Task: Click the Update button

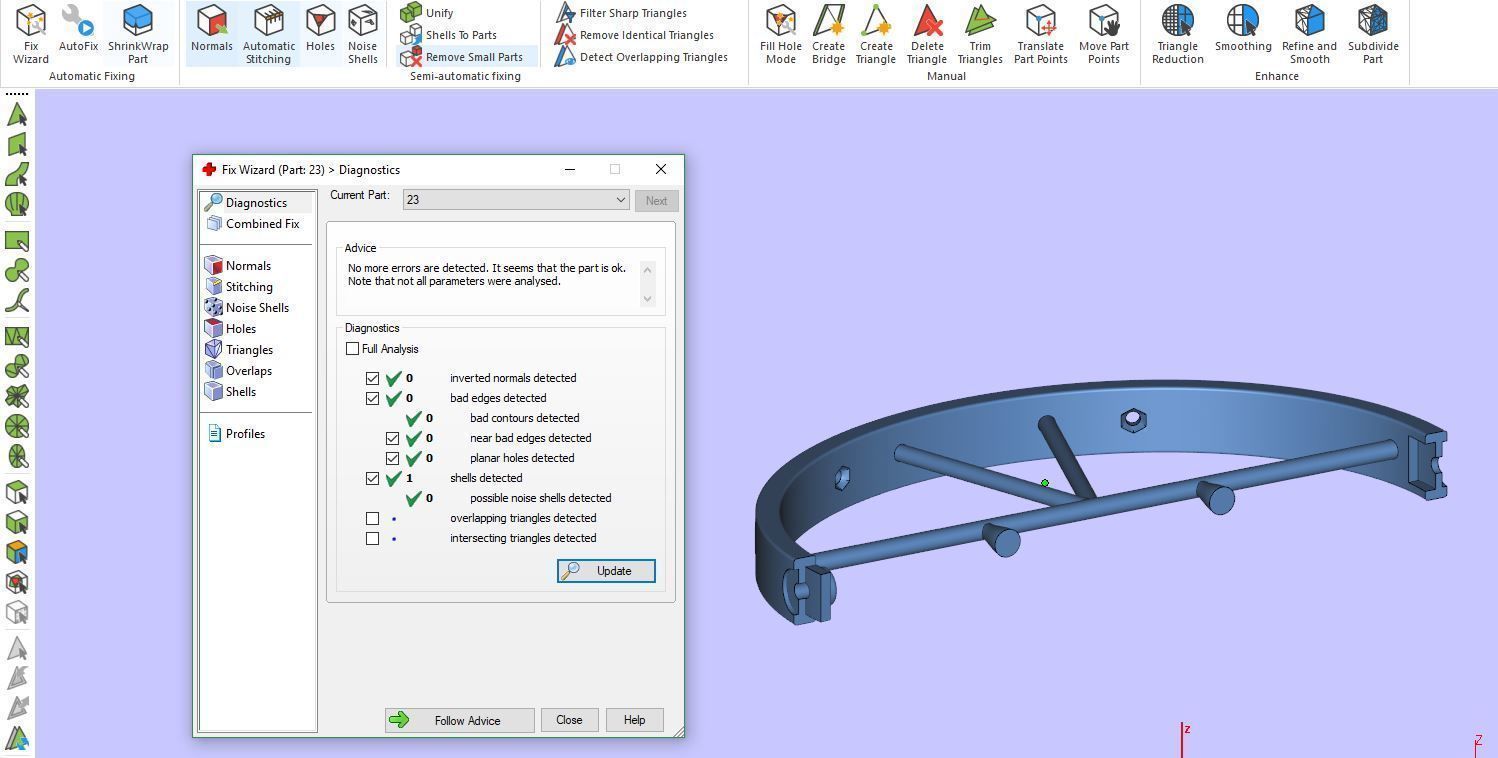Action: coord(606,571)
